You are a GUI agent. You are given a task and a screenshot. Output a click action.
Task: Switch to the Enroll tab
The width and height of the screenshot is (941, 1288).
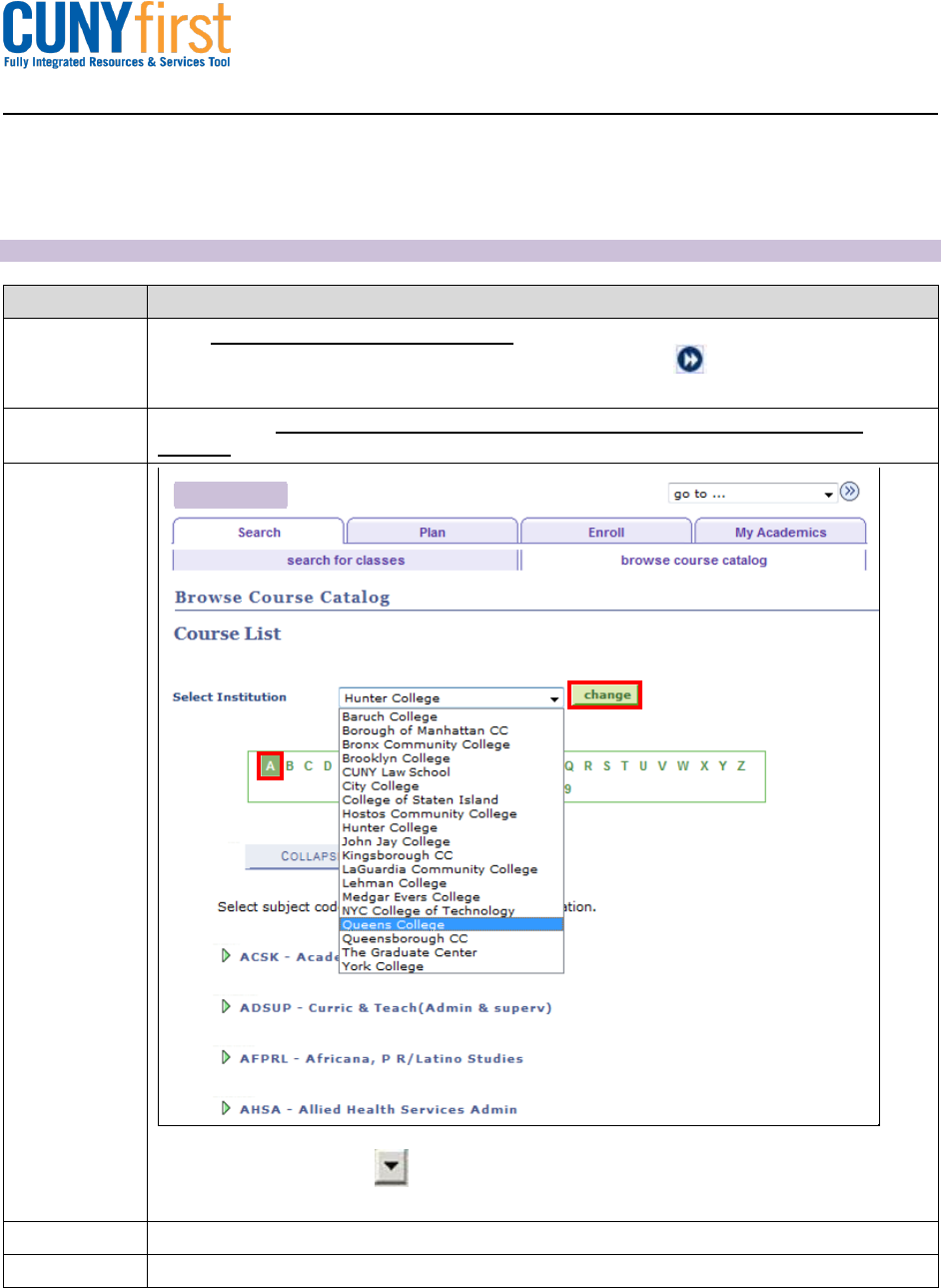(606, 532)
